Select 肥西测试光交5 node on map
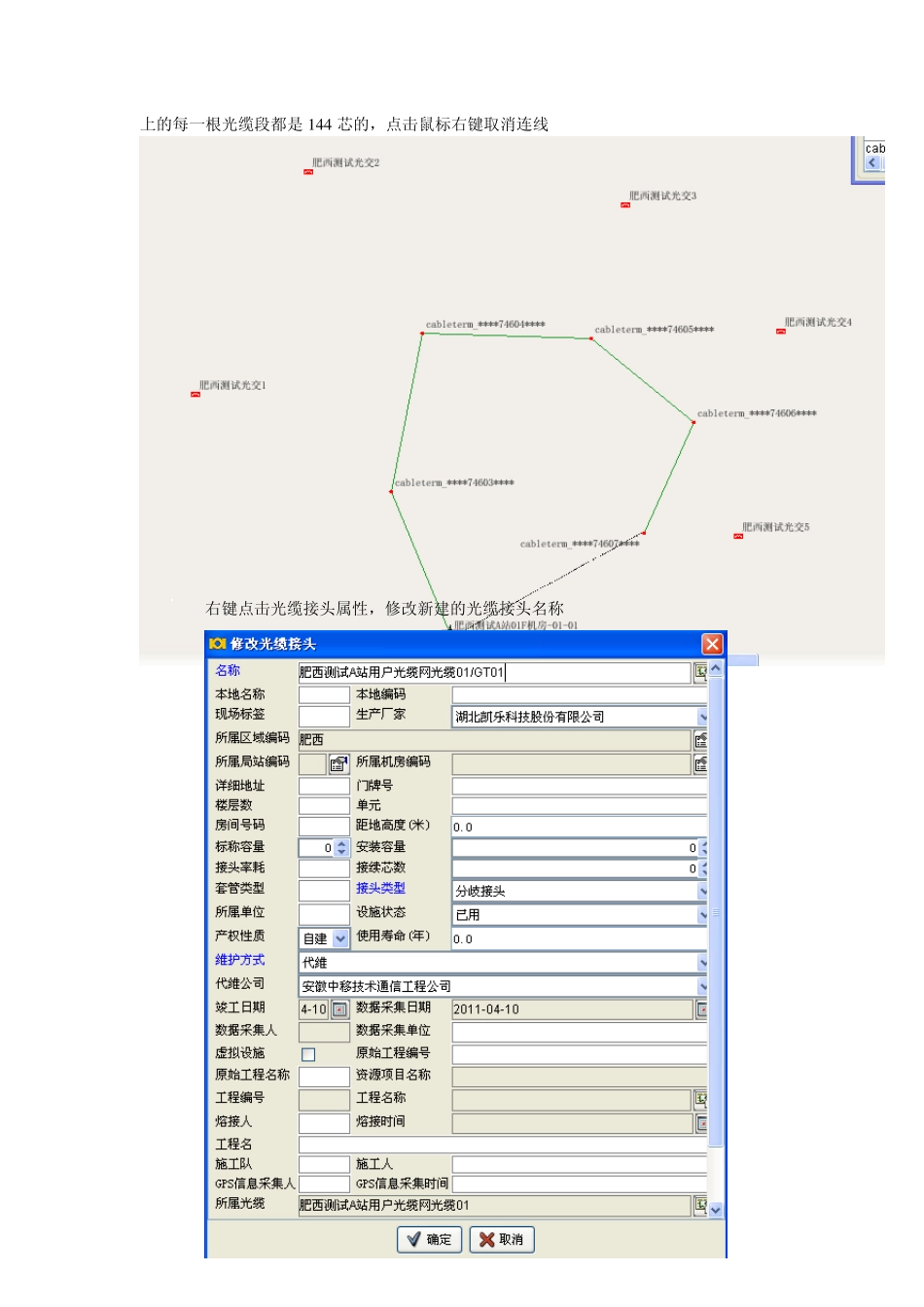Viewport: 924px width, 1307px height. 738,537
